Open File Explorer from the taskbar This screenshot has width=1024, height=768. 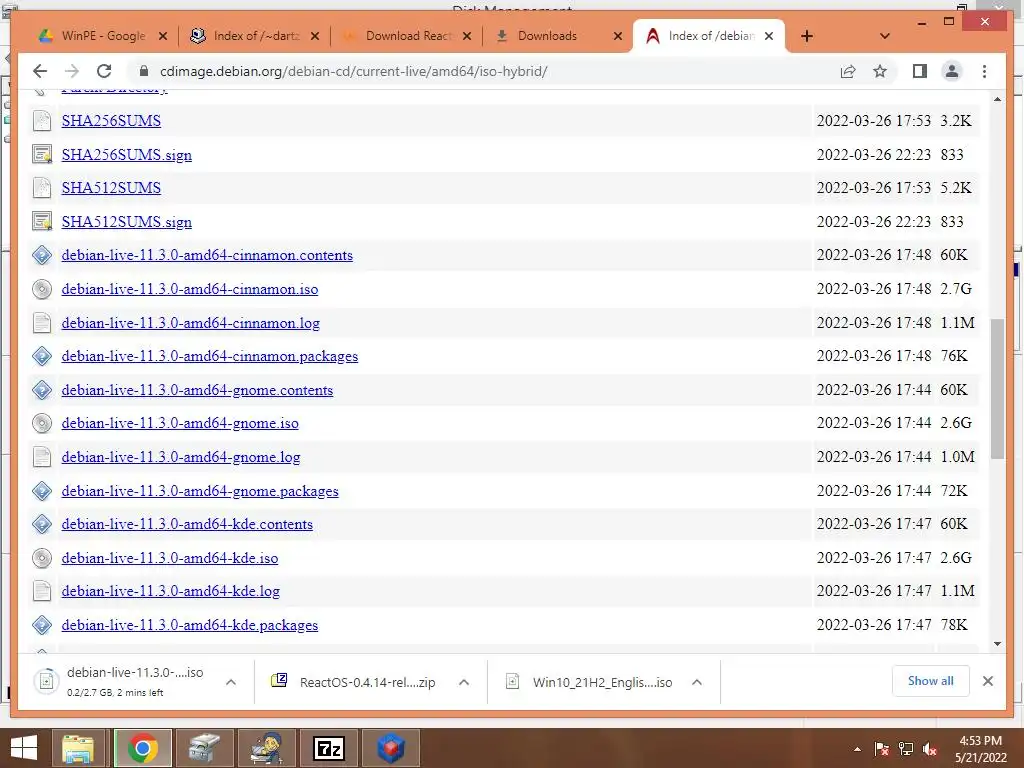coord(78,748)
